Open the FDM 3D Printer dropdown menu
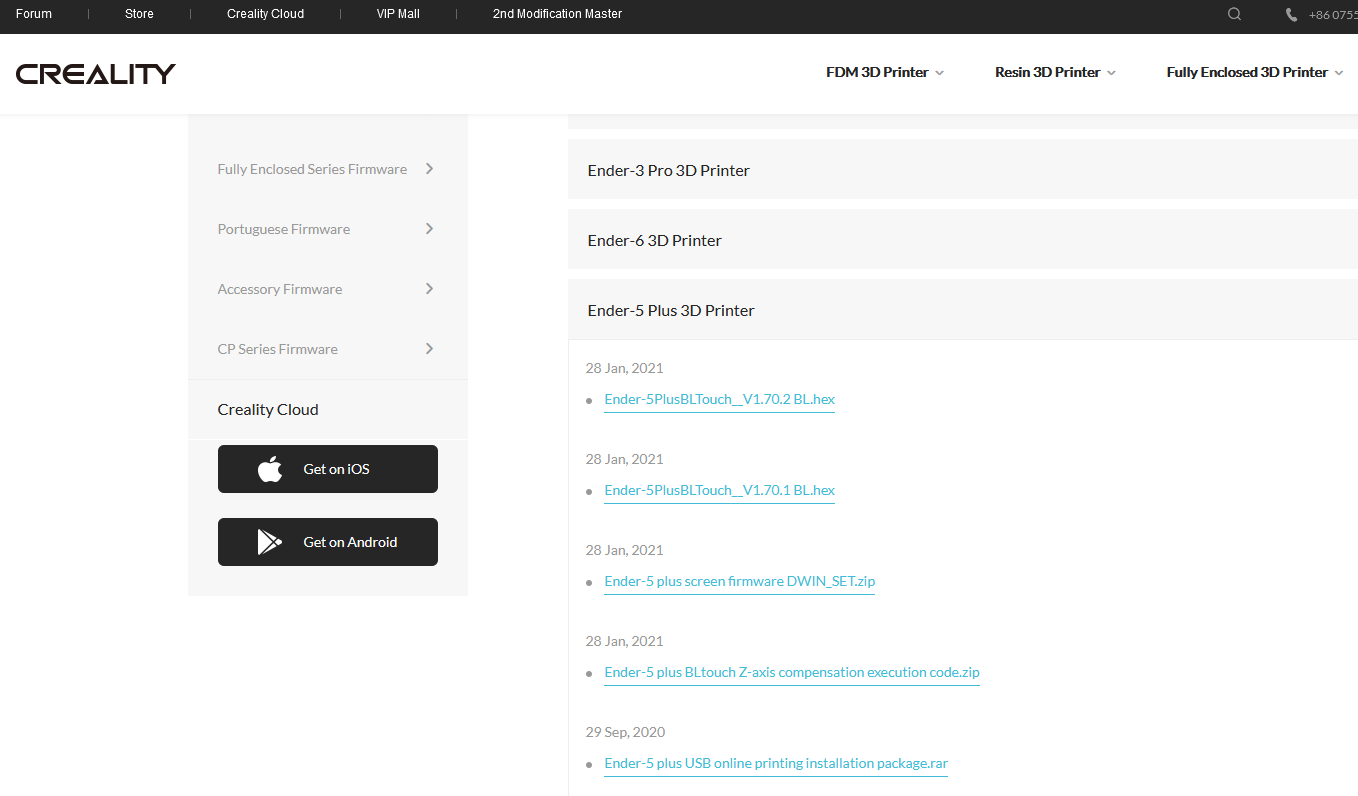 (x=885, y=72)
